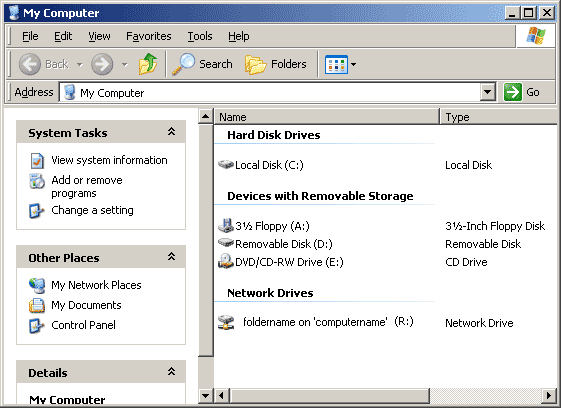Select Local Disk (C:) drive icon
Screen dimensions: 561x408
coord(225,165)
